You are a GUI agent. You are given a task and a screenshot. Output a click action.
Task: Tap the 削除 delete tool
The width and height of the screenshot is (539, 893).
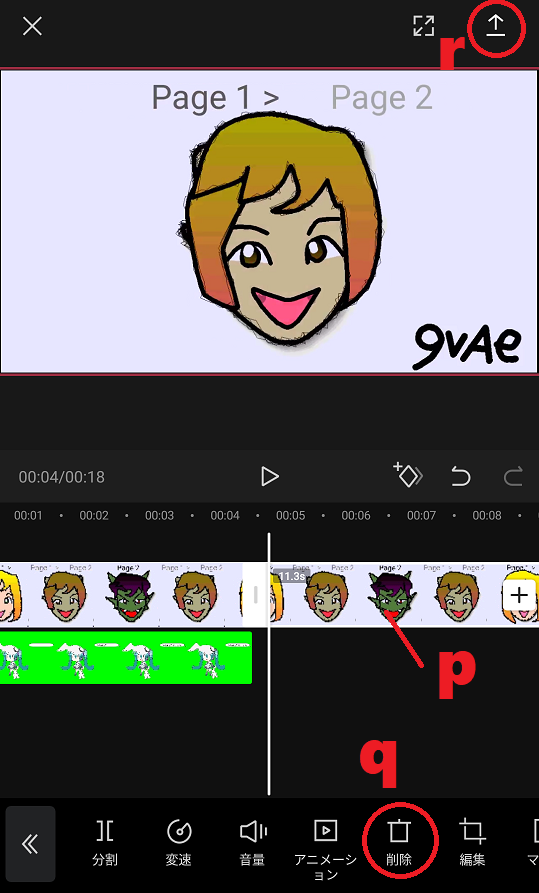click(399, 843)
